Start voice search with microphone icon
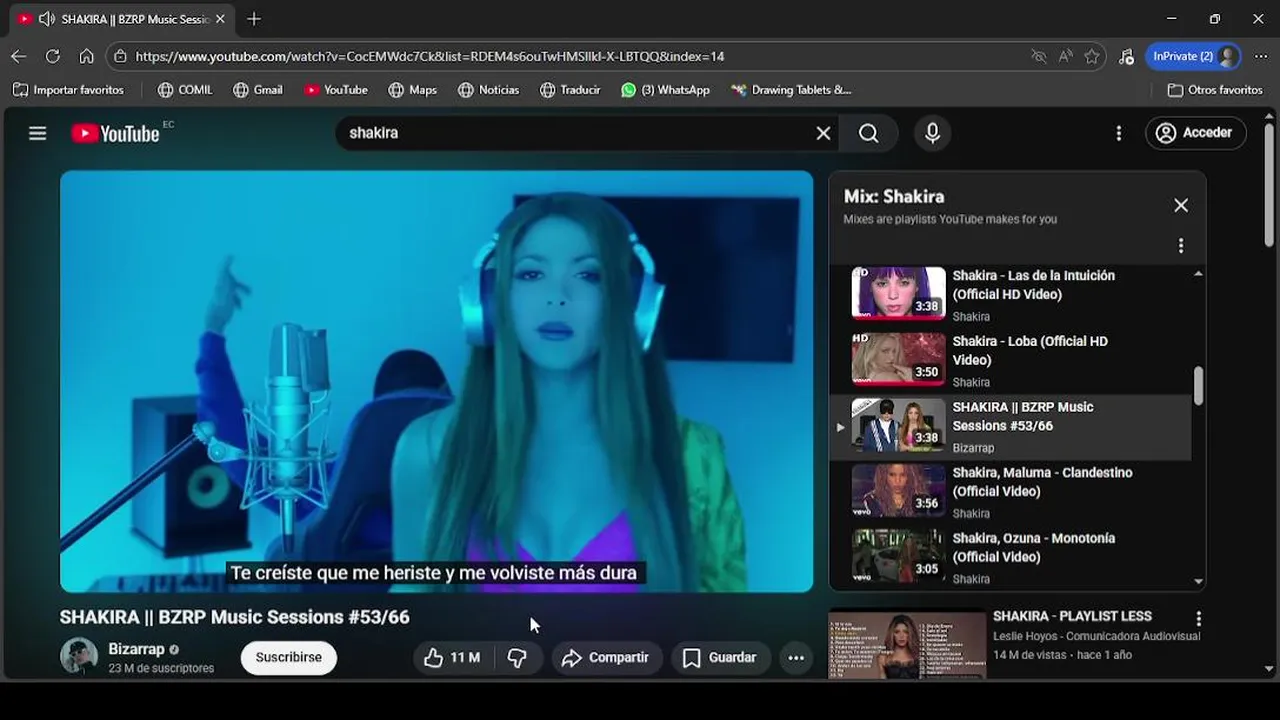The height and width of the screenshot is (720, 1280). [932, 133]
